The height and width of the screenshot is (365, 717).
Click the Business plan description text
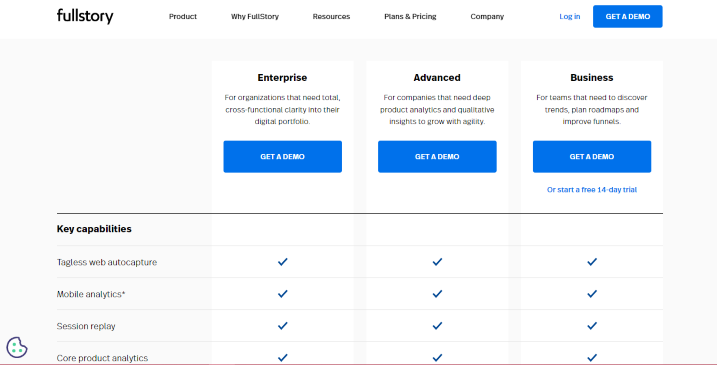point(592,109)
